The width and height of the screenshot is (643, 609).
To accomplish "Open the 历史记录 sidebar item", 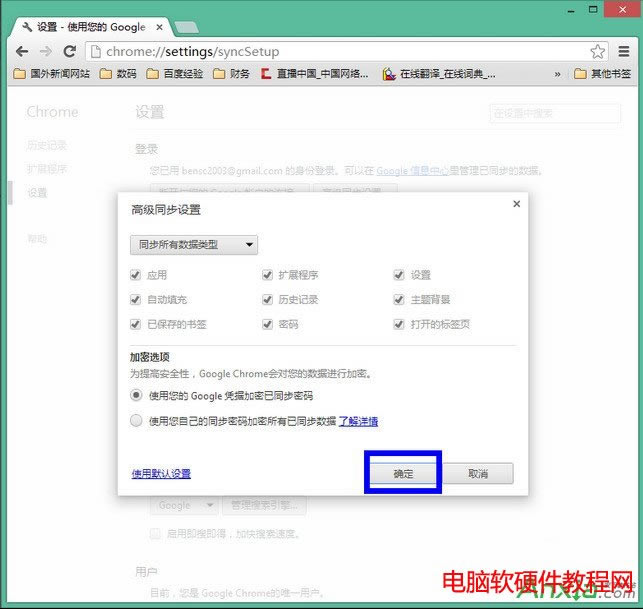I will [x=46, y=145].
